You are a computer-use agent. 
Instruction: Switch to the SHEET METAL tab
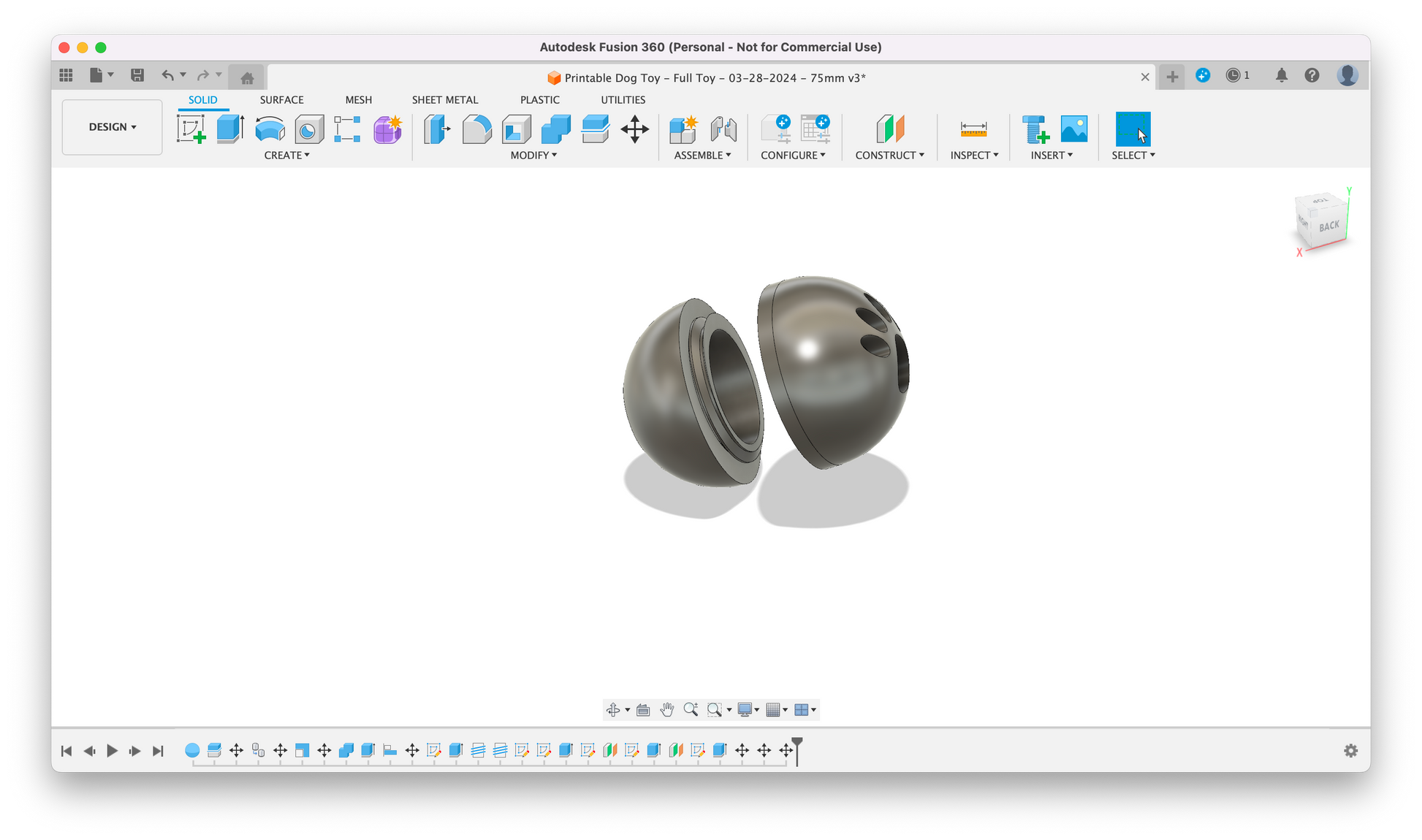[444, 100]
